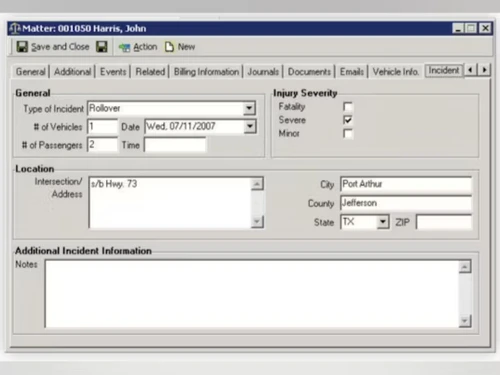This screenshot has height=375, width=500.
Task: Maximize the Matter window
Action: pyautogui.click(x=471, y=28)
